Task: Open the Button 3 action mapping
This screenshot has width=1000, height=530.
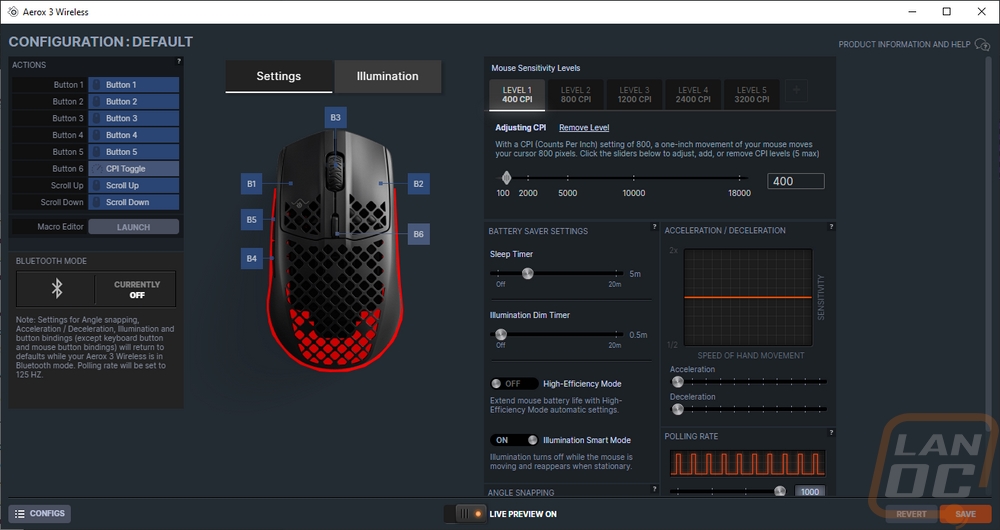Action: pos(133,118)
